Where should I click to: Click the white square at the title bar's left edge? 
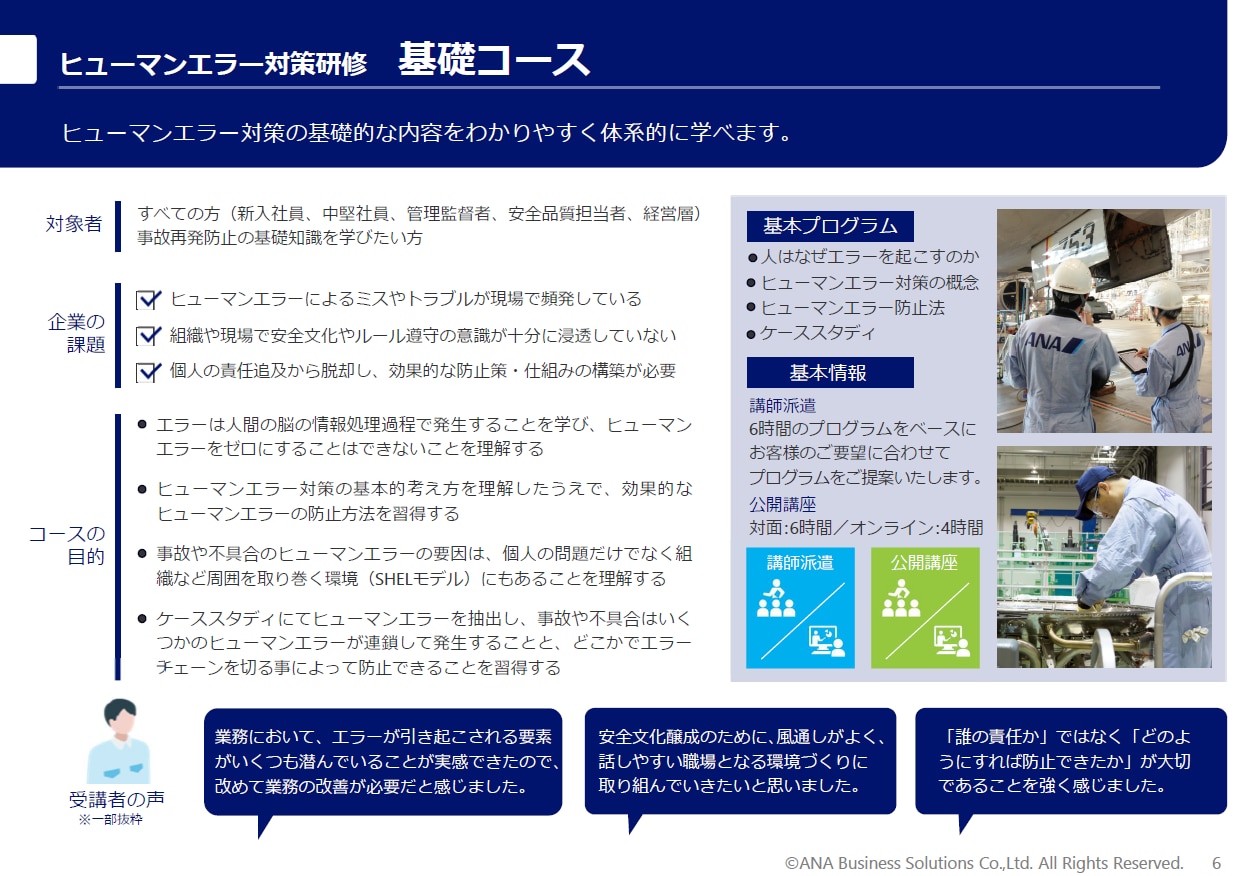[x=18, y=60]
